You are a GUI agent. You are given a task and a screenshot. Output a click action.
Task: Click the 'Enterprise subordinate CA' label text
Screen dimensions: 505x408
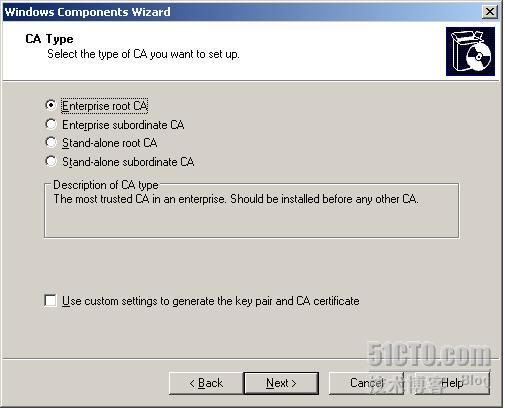tap(123, 125)
